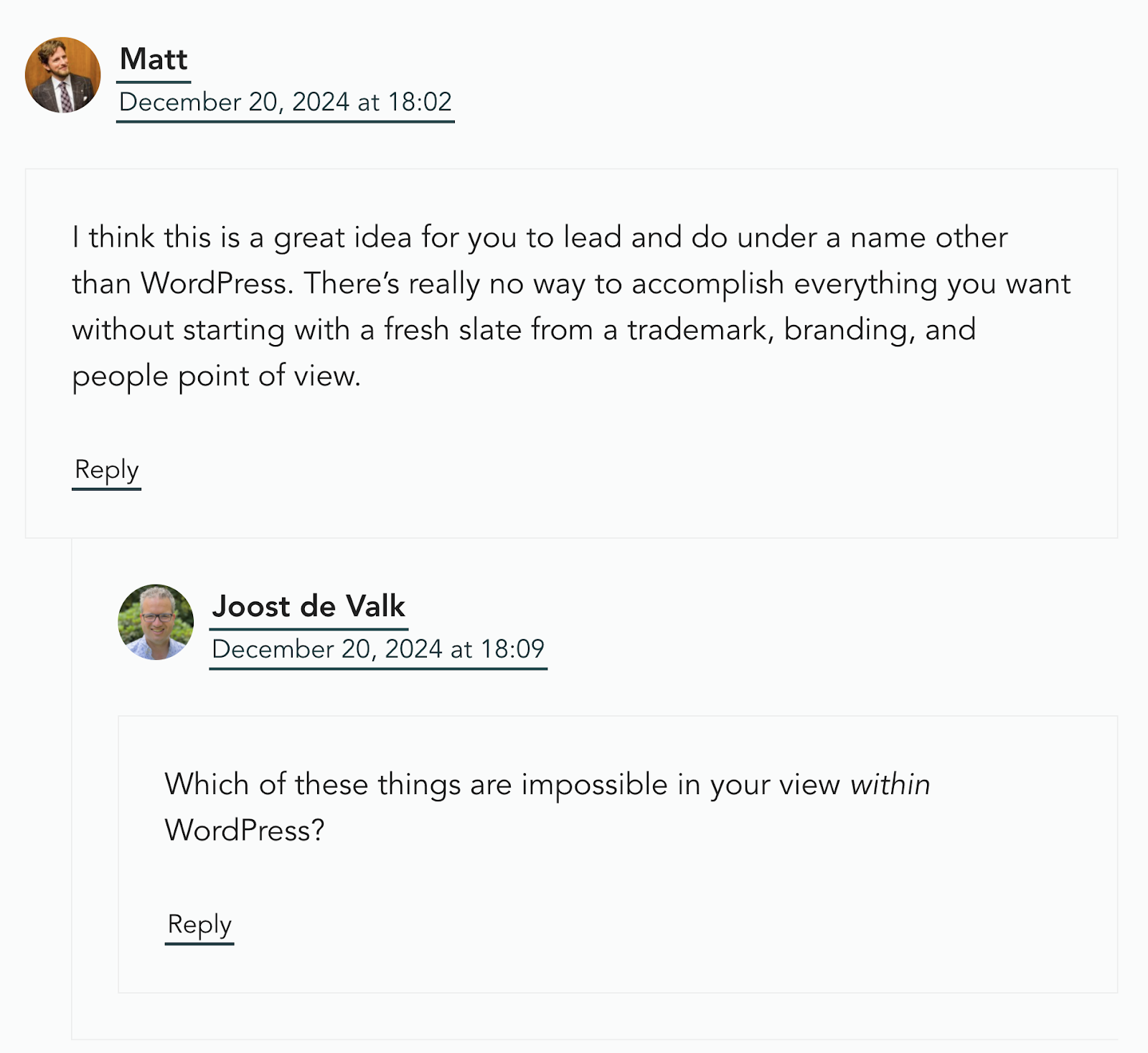Click Joost de Valk's avatar photo
This screenshot has width=1148, height=1053.
coord(156,622)
